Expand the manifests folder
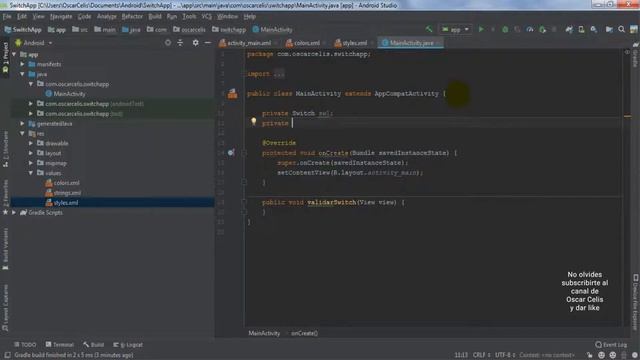The width and height of the screenshot is (640, 360). point(22,64)
